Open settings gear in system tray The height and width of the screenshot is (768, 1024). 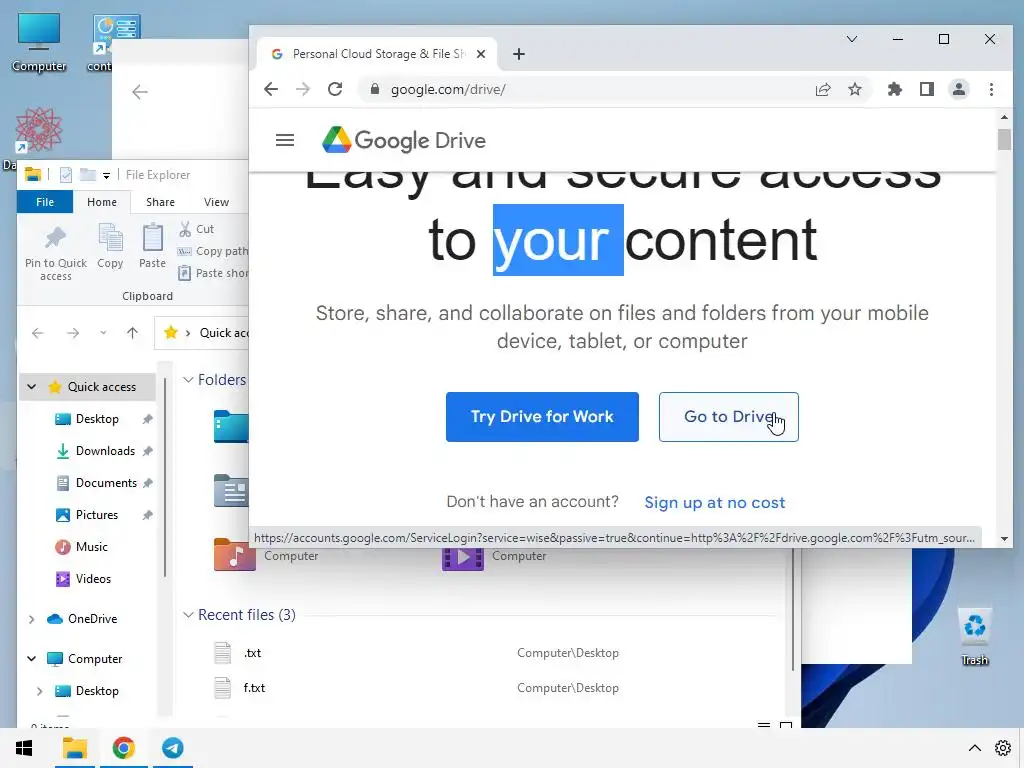click(x=1003, y=748)
